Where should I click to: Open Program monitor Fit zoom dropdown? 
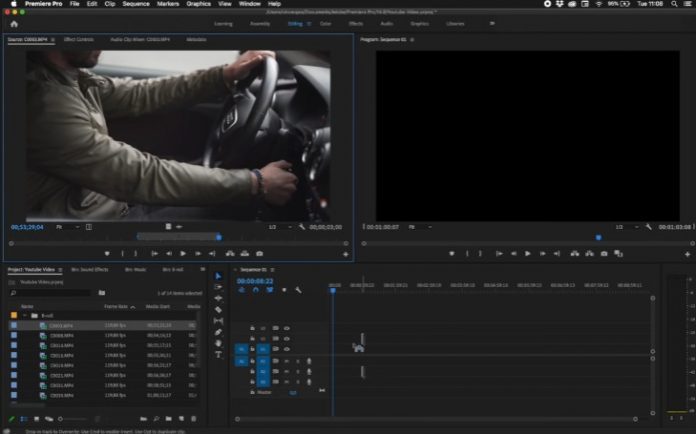click(x=420, y=227)
